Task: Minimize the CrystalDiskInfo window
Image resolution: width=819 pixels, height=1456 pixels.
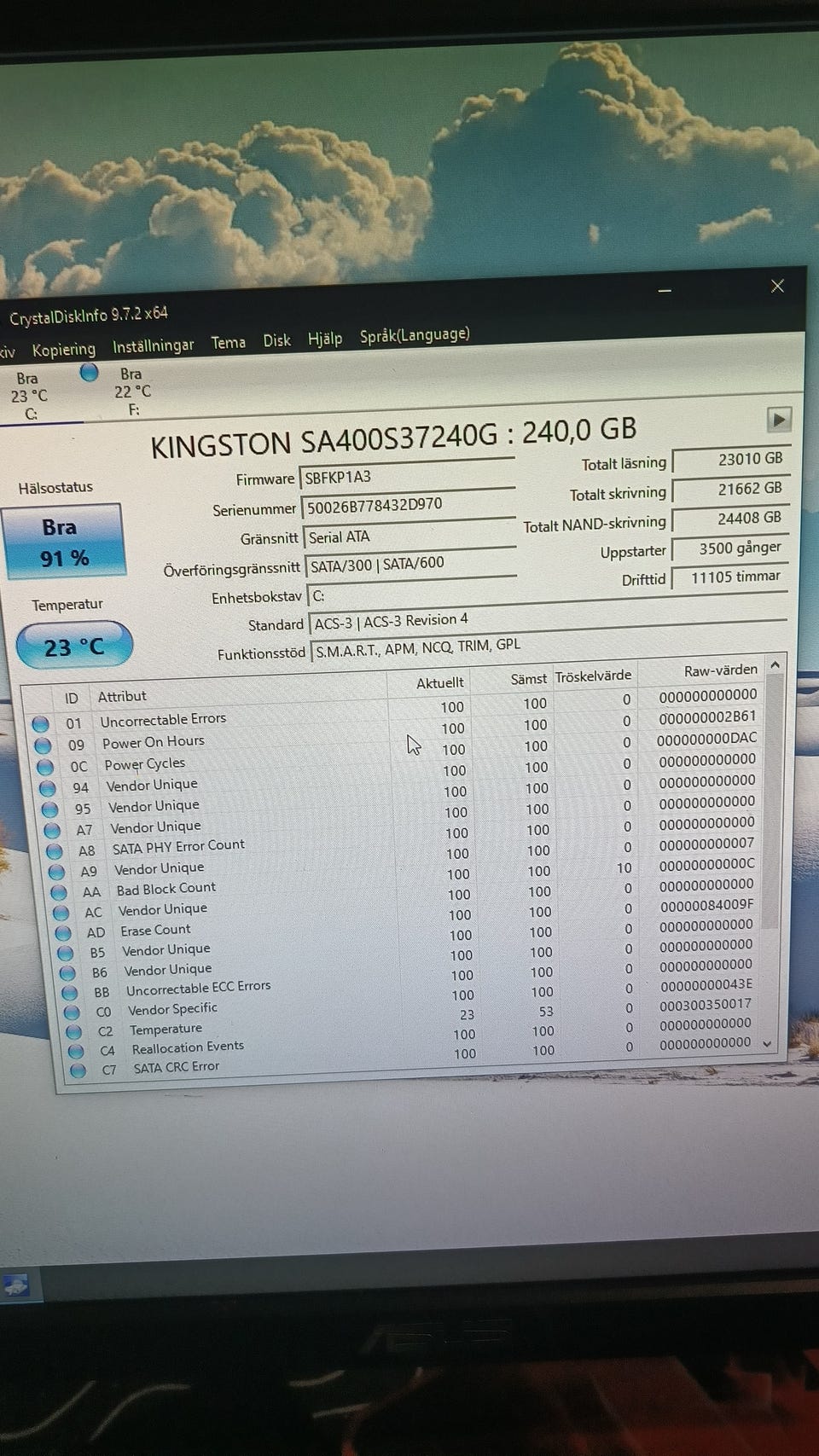Action: pyautogui.click(x=665, y=290)
